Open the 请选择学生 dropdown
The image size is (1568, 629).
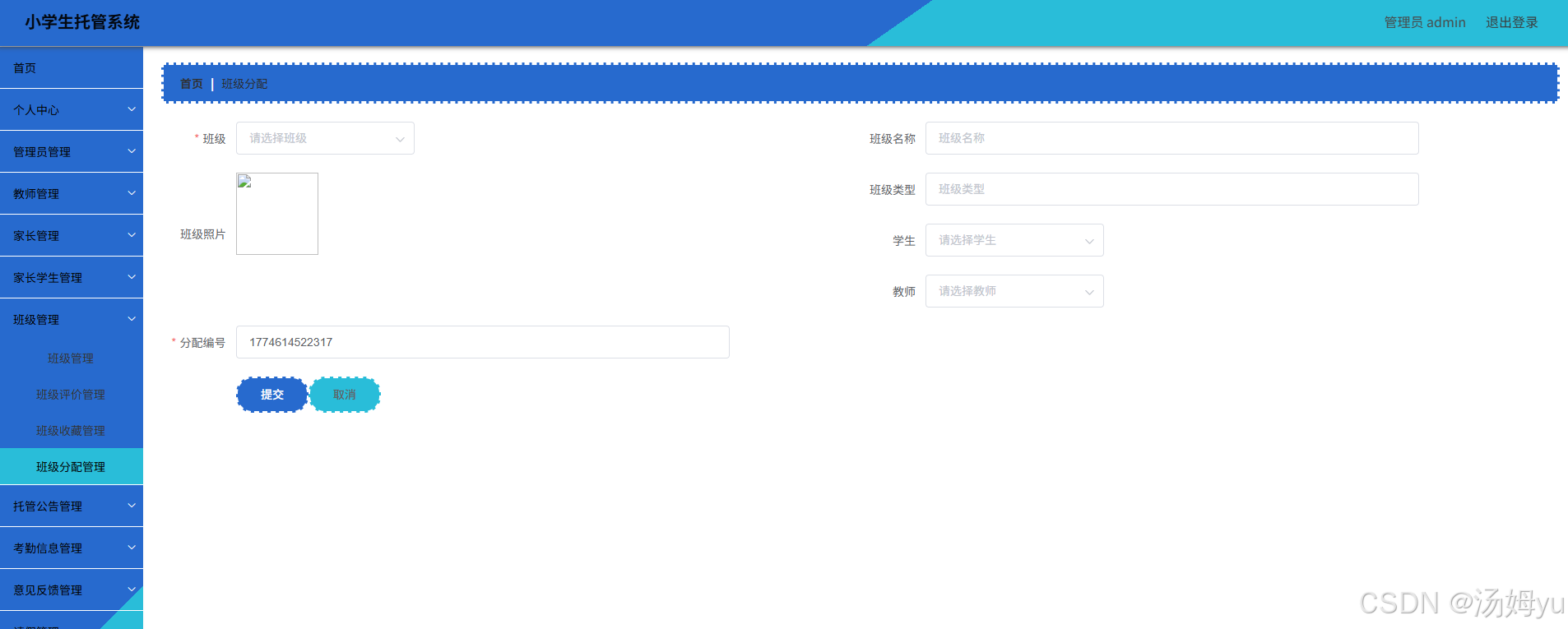tap(1014, 240)
